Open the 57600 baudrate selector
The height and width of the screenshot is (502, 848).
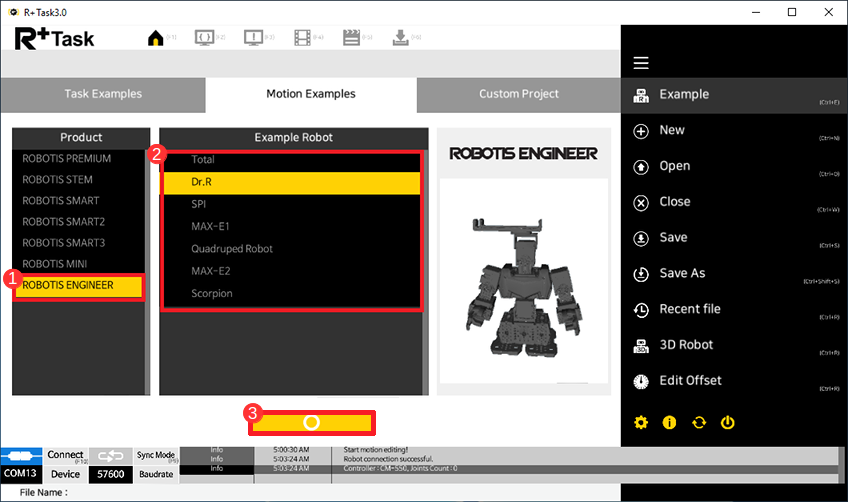[110, 474]
